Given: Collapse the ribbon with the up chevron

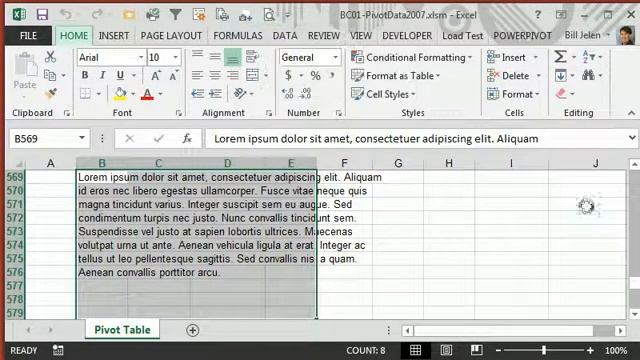Looking at the screenshot, I should click(631, 113).
